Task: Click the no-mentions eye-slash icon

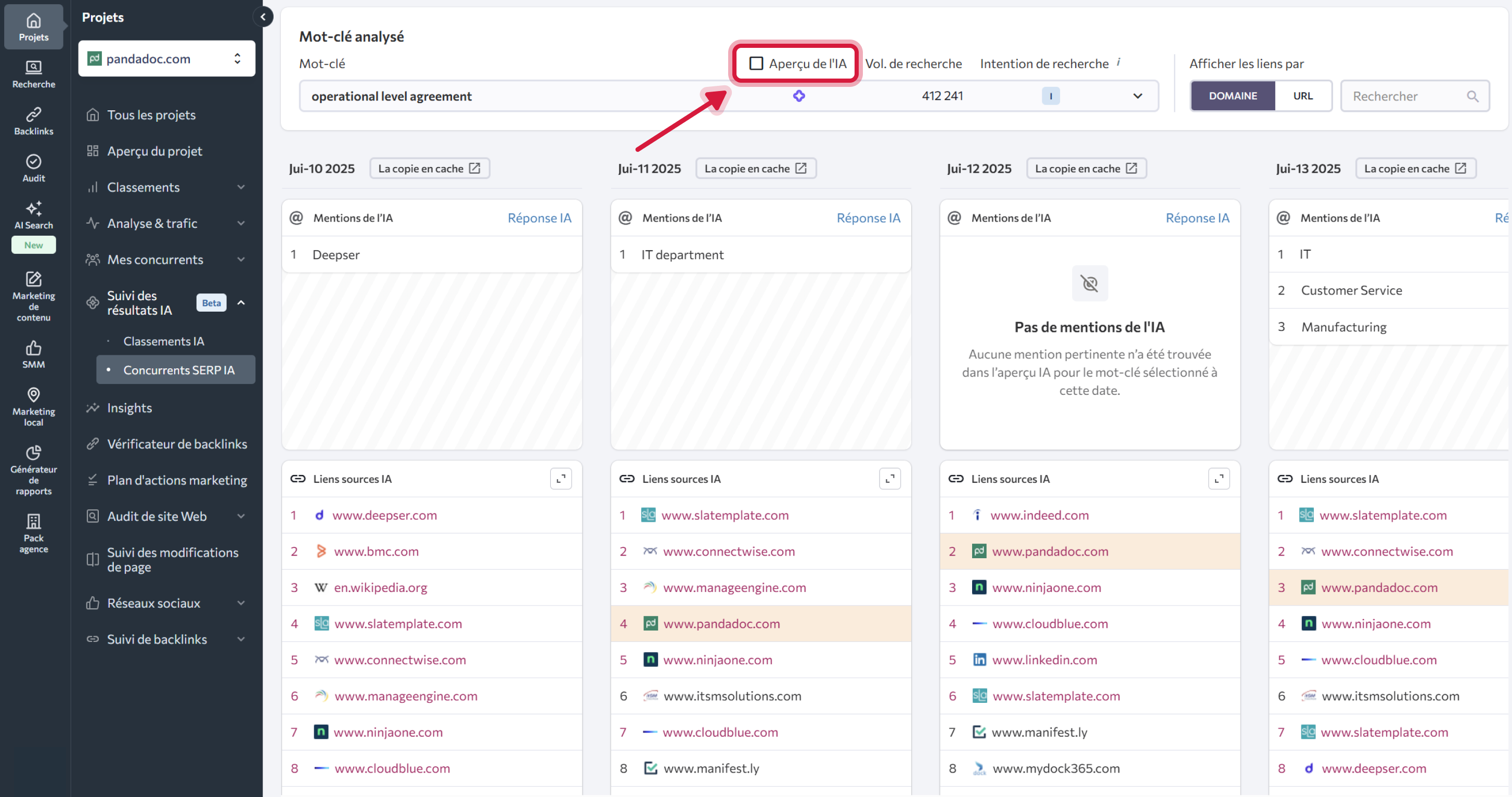Action: (1089, 284)
